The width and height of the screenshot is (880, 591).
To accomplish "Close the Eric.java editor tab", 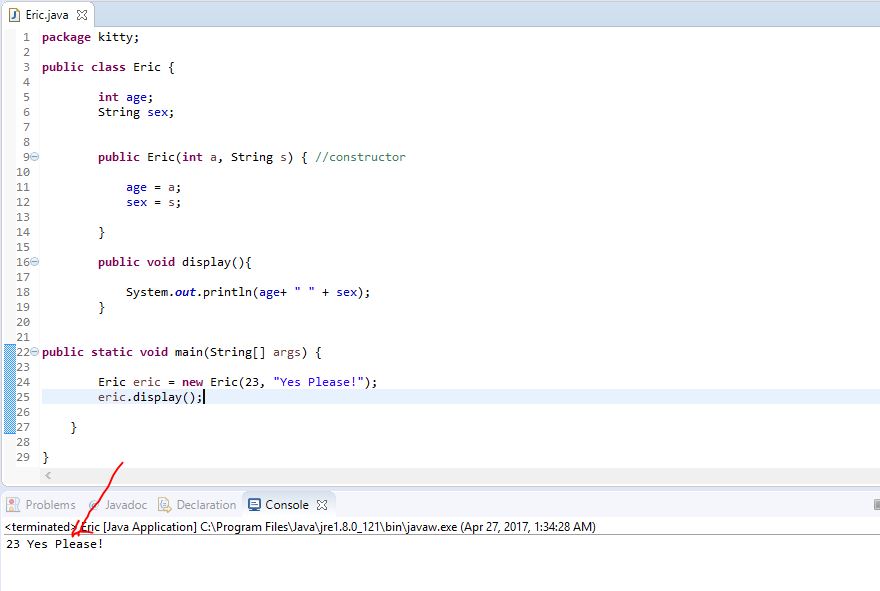I will [82, 15].
